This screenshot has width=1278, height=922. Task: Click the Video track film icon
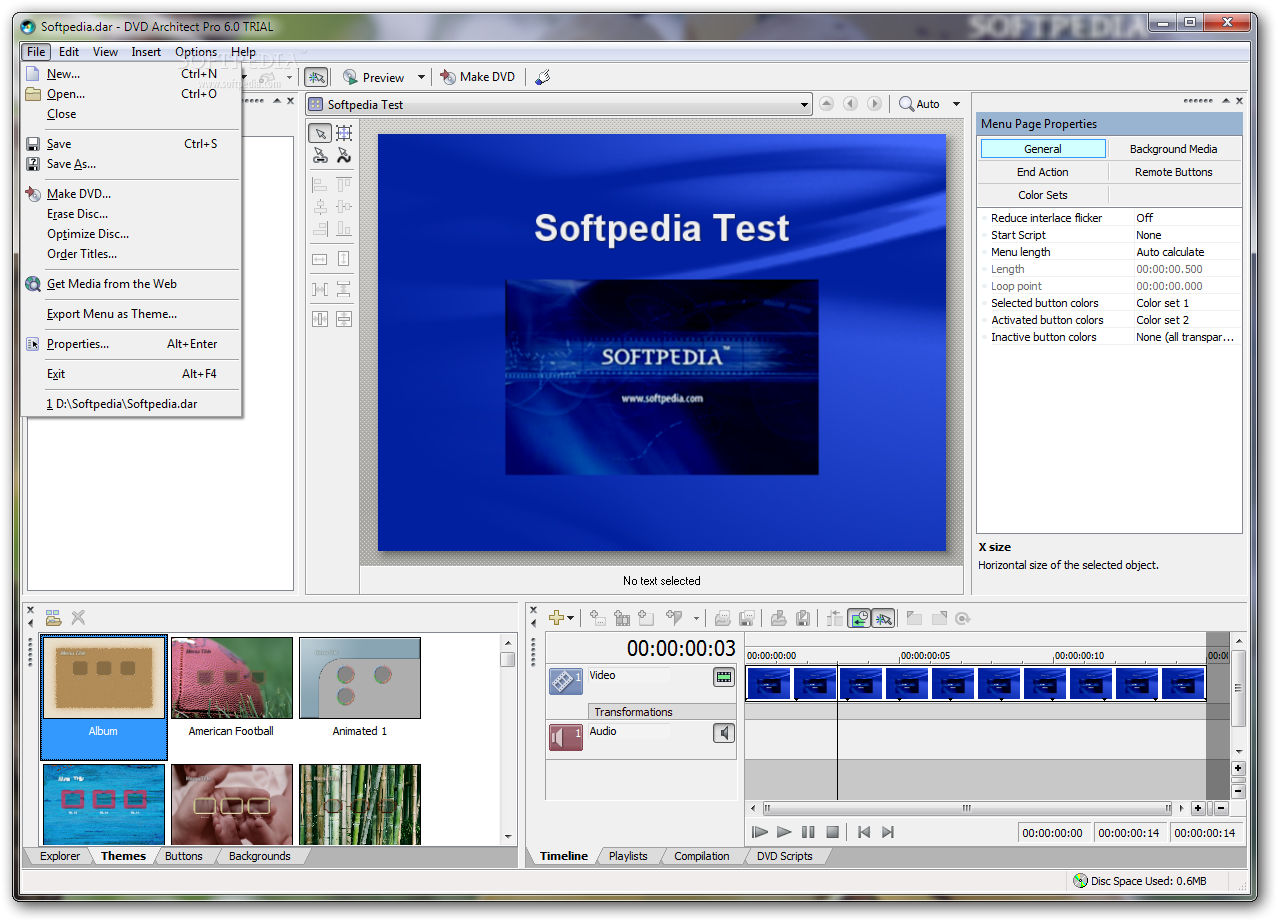coord(565,681)
